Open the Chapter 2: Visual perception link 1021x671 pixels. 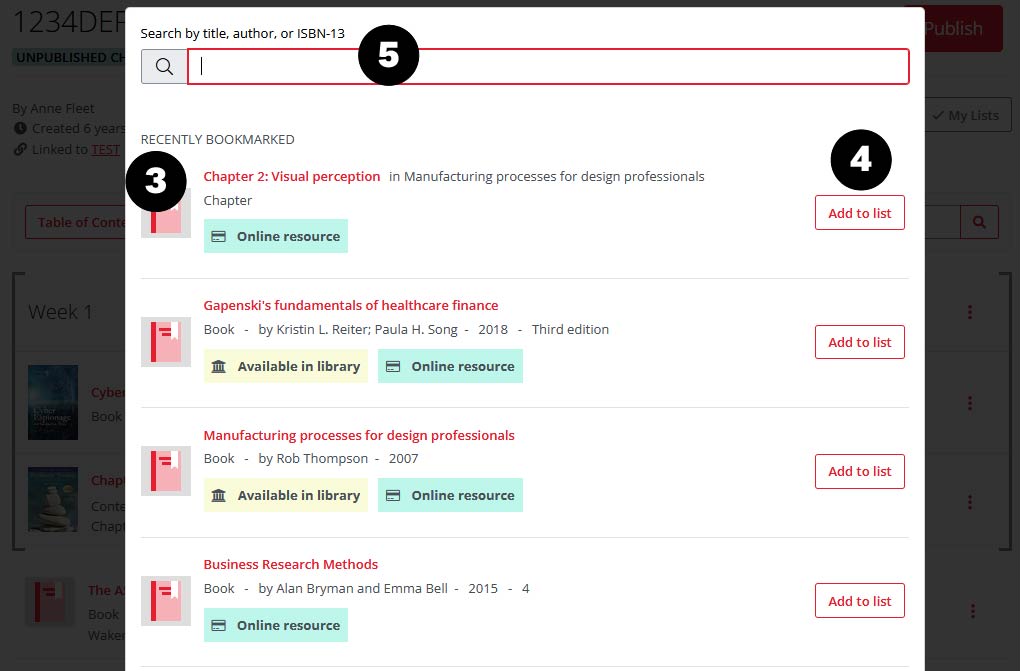[291, 176]
